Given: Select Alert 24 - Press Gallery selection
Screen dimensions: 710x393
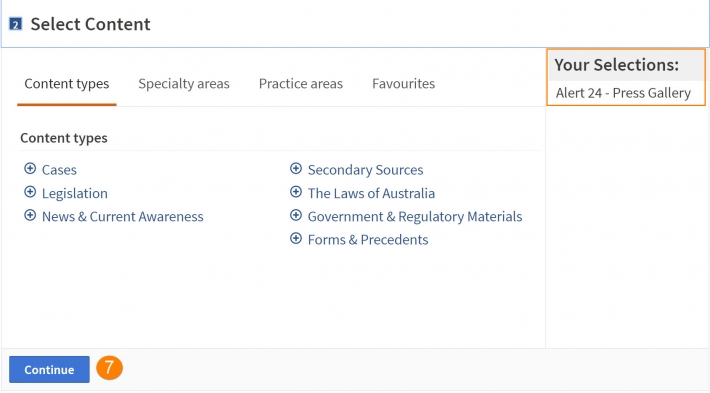Looking at the screenshot, I should (x=624, y=93).
